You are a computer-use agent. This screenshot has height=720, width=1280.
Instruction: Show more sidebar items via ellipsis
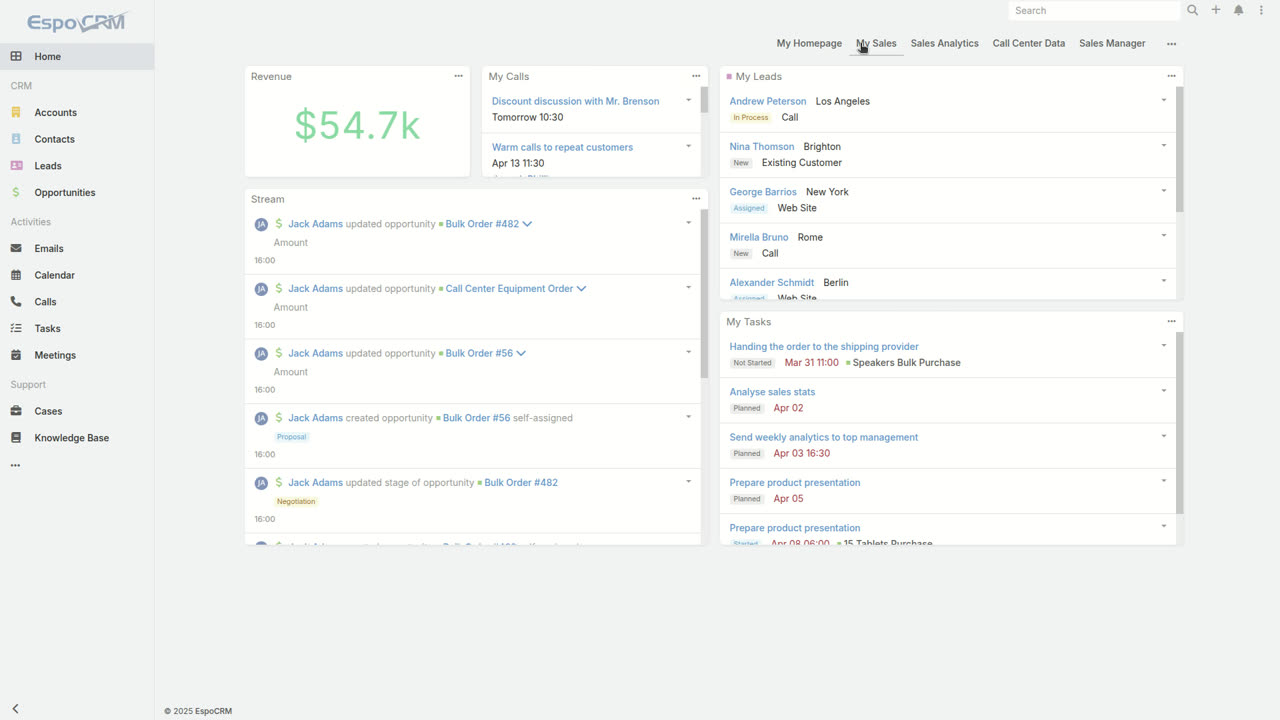[15, 466]
